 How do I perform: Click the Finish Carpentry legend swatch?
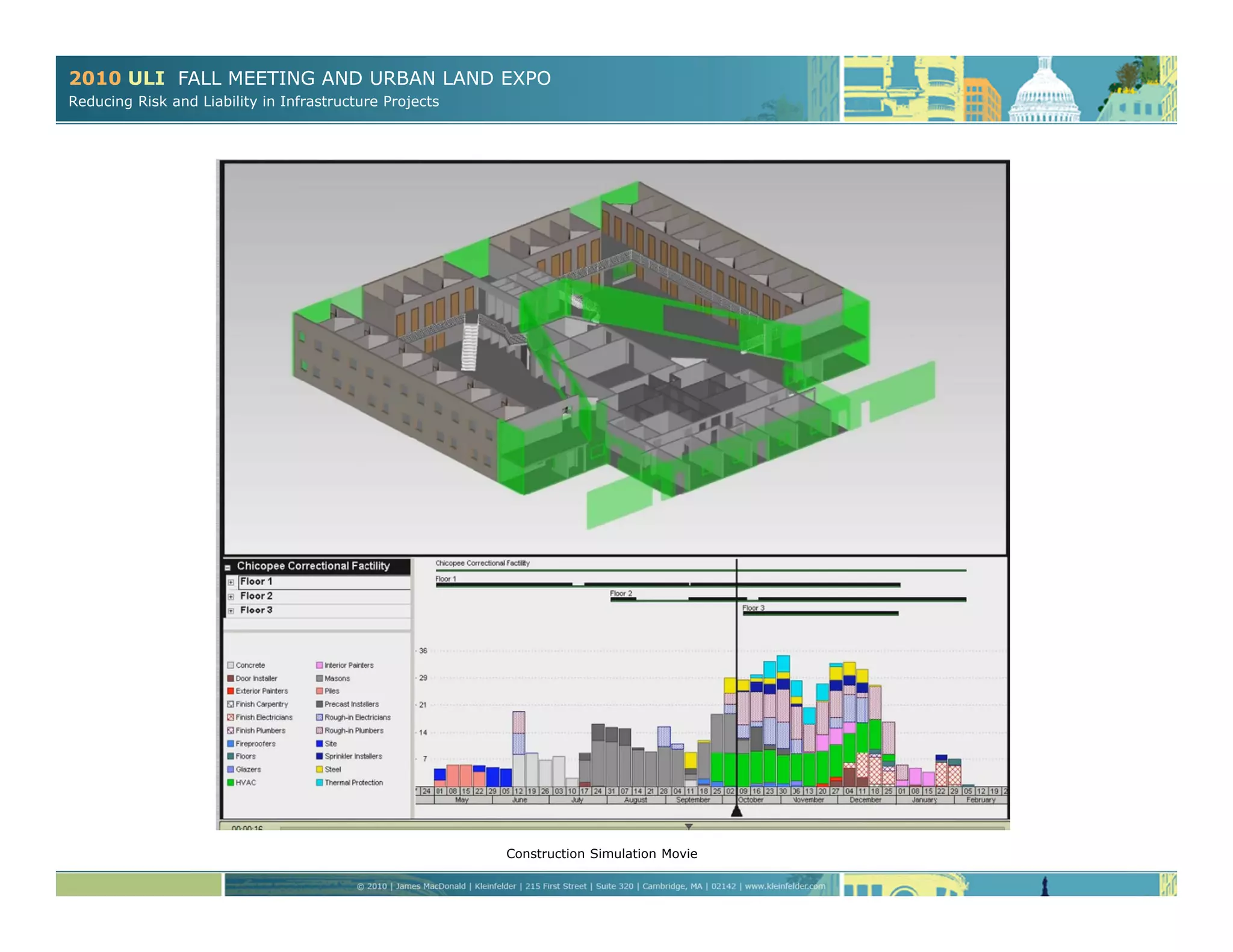231,705
